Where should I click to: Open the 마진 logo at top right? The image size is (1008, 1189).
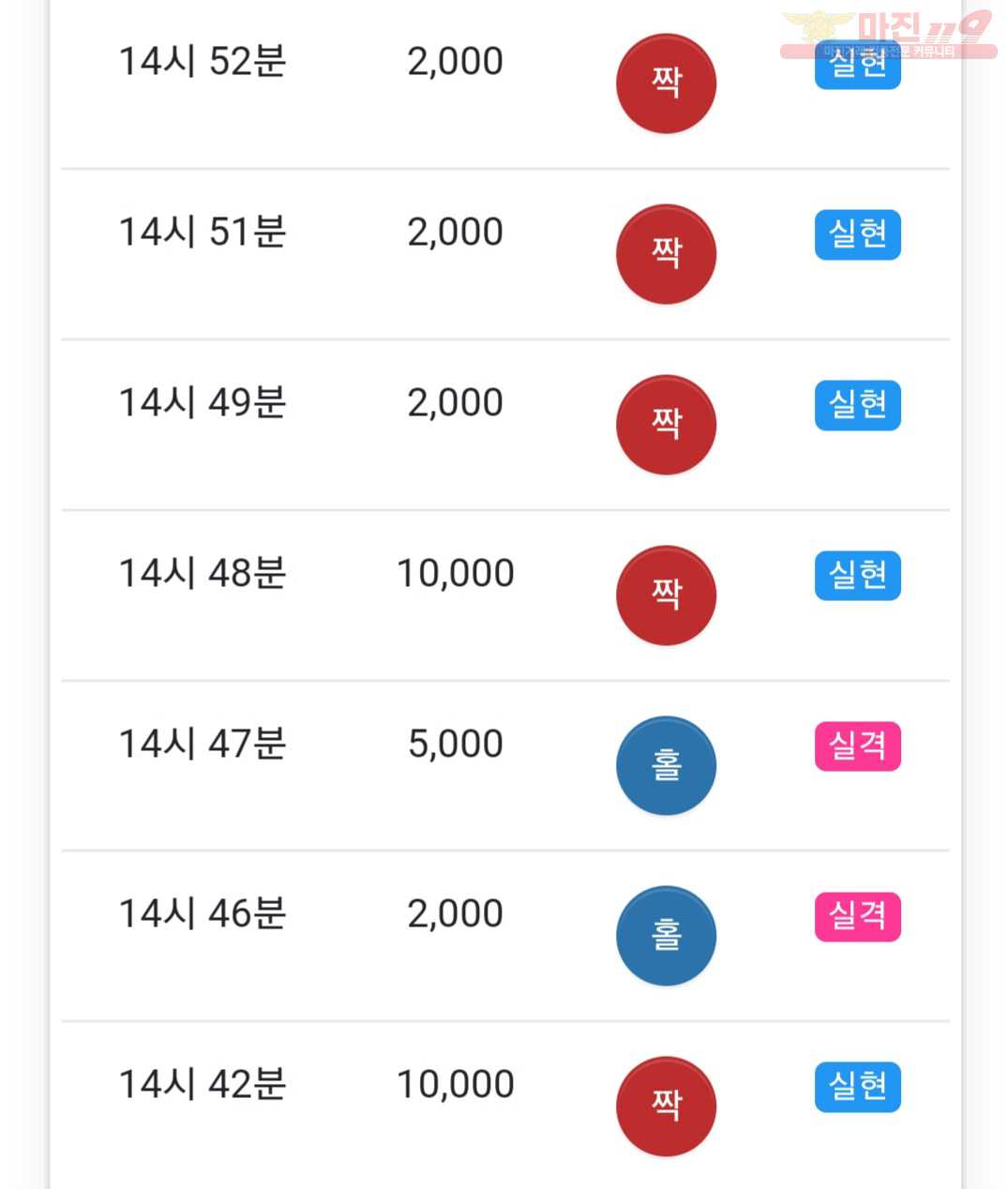click(888, 34)
